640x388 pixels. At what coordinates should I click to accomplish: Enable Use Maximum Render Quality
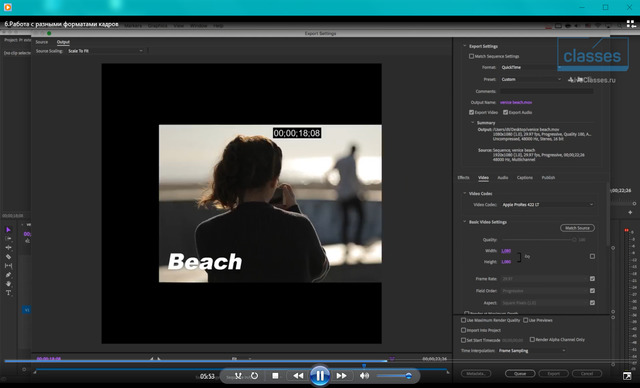pos(464,320)
